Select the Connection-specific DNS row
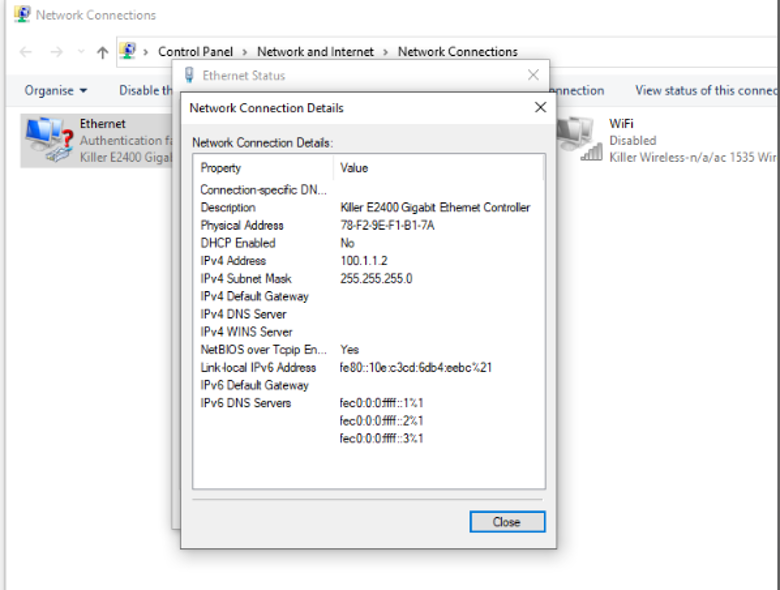This screenshot has width=780, height=590. pyautogui.click(x=368, y=190)
